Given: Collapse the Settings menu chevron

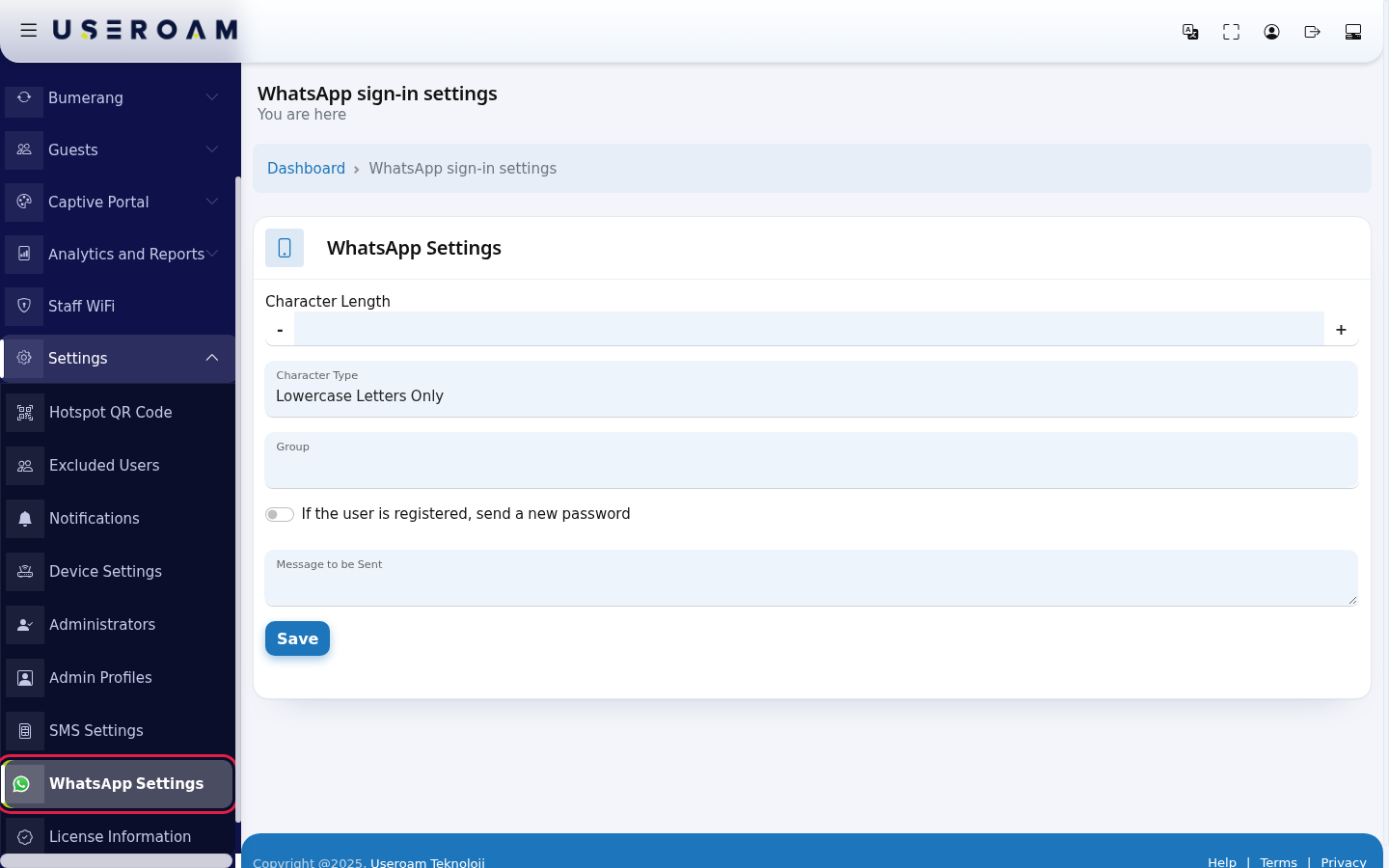Looking at the screenshot, I should pyautogui.click(x=212, y=358).
